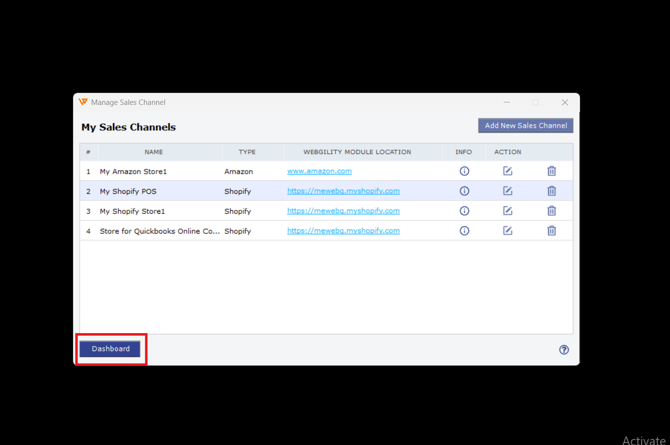Go to the Dashboard
Image resolution: width=670 pixels, height=445 pixels.
pyautogui.click(x=111, y=349)
